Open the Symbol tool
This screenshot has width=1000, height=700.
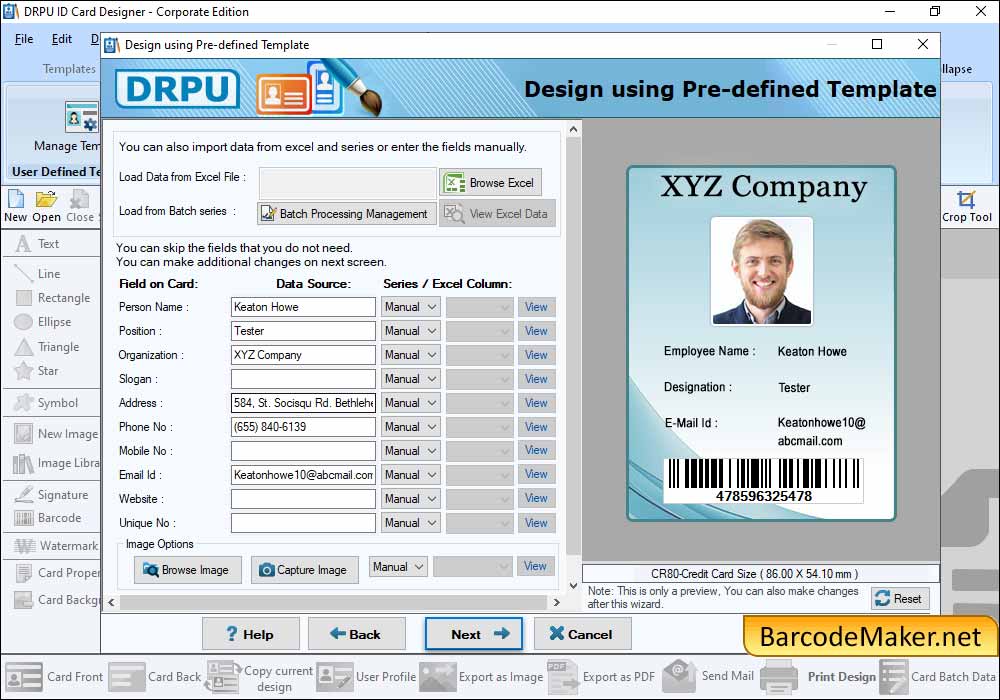[47, 403]
